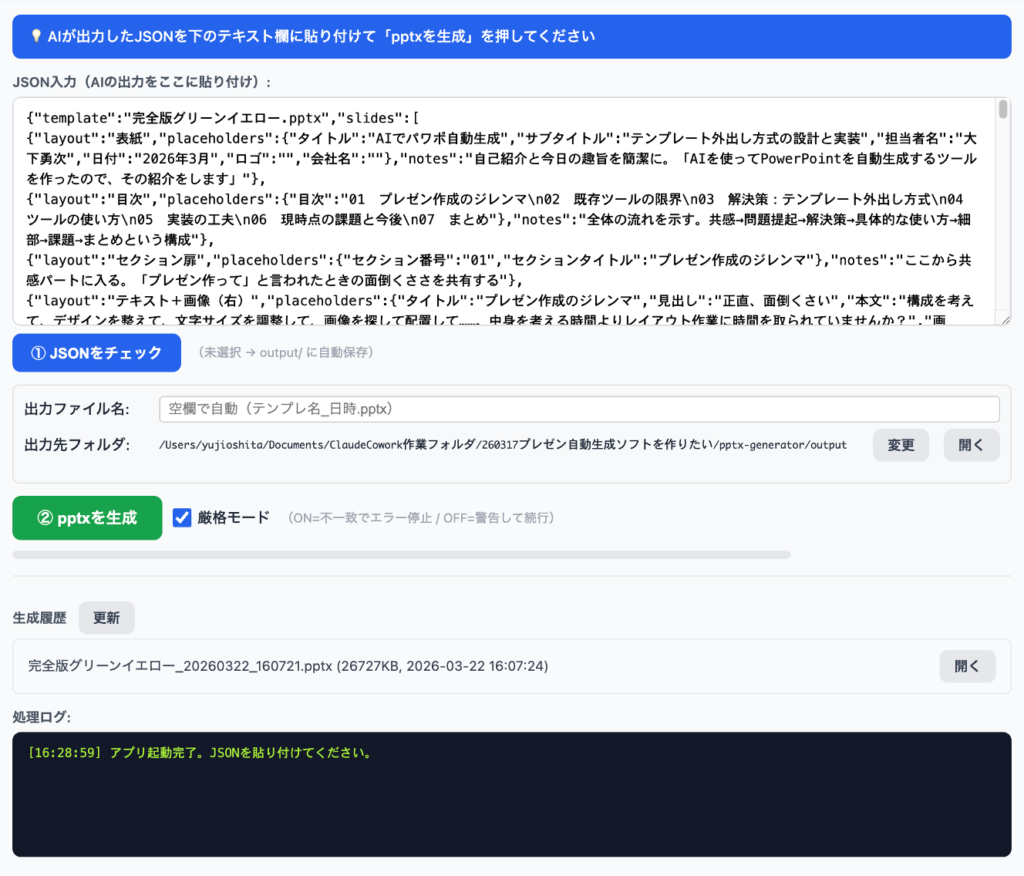
Task: Click the generation progress bar
Action: tap(401, 554)
